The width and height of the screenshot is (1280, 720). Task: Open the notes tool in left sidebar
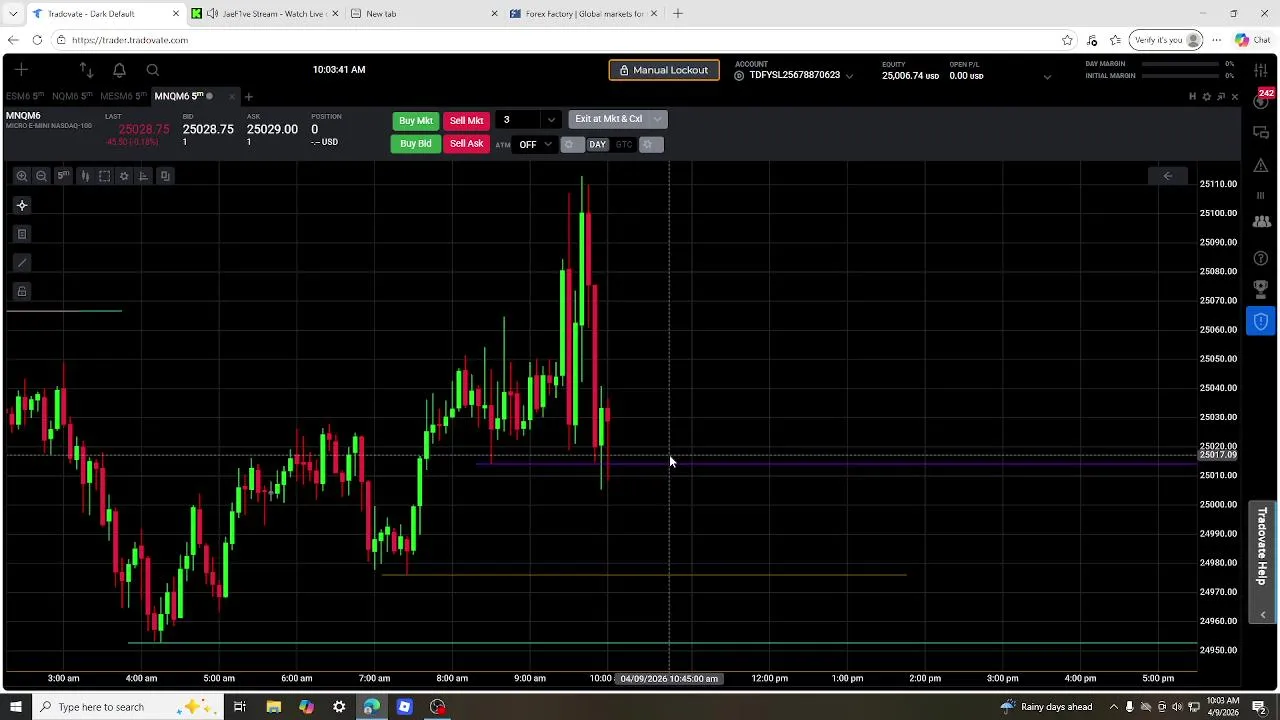point(22,234)
